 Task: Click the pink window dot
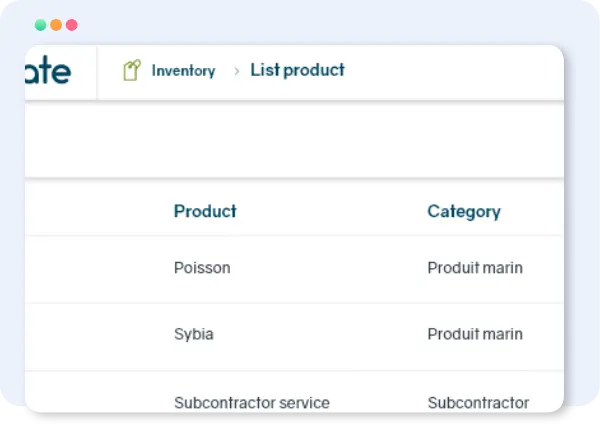(x=72, y=25)
